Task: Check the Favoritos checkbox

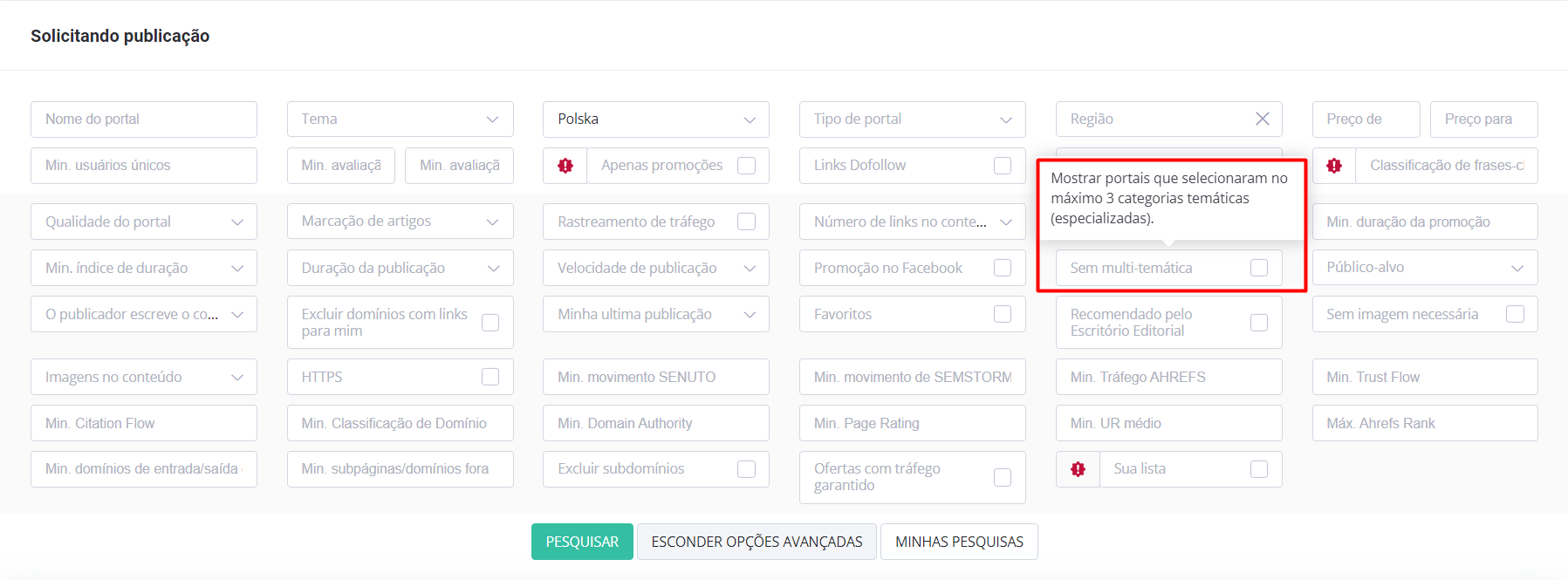Action: (1003, 314)
